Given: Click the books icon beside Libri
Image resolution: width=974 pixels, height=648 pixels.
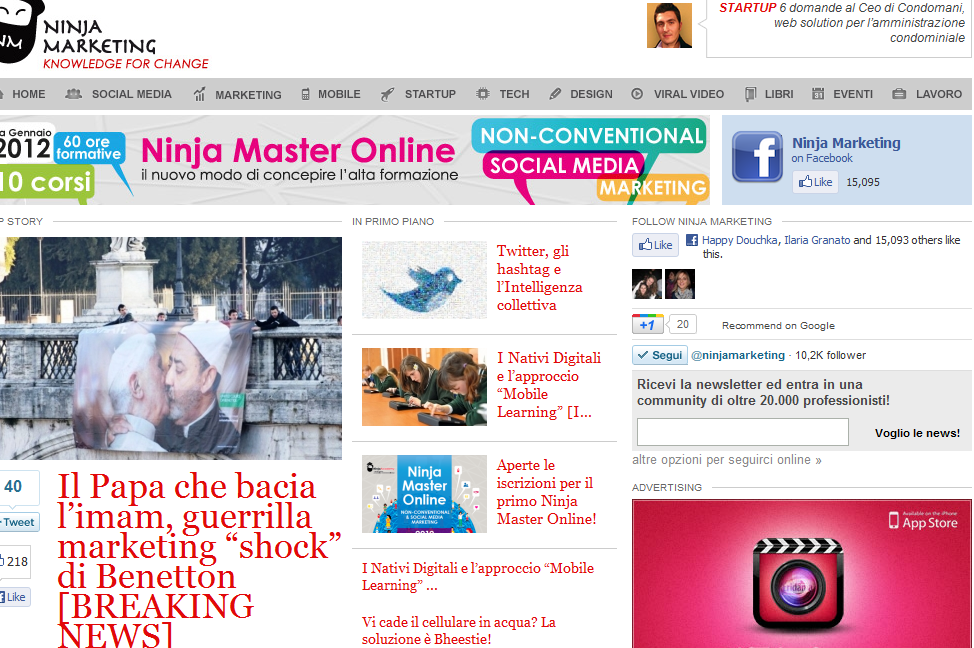Looking at the screenshot, I should (x=751, y=94).
